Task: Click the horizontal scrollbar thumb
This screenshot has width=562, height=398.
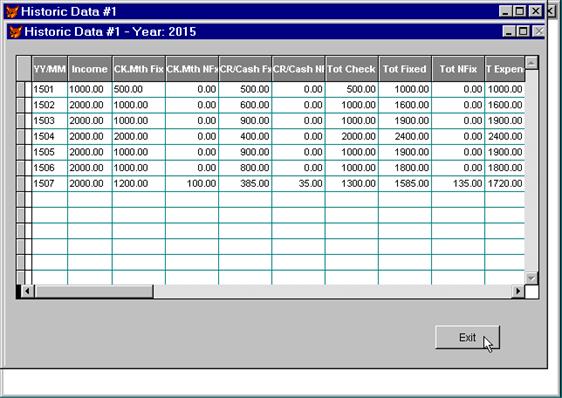Action: coord(94,291)
